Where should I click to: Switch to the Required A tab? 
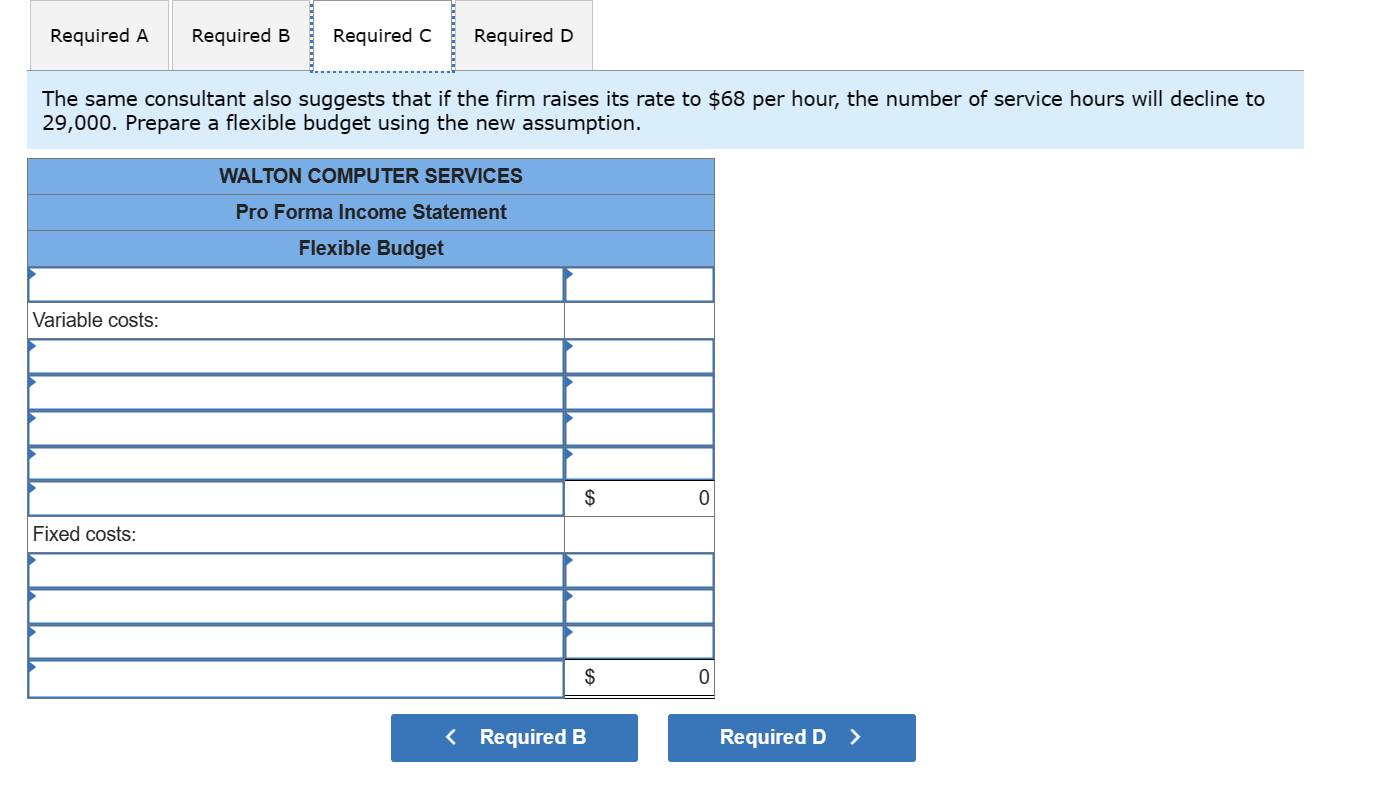click(x=99, y=36)
